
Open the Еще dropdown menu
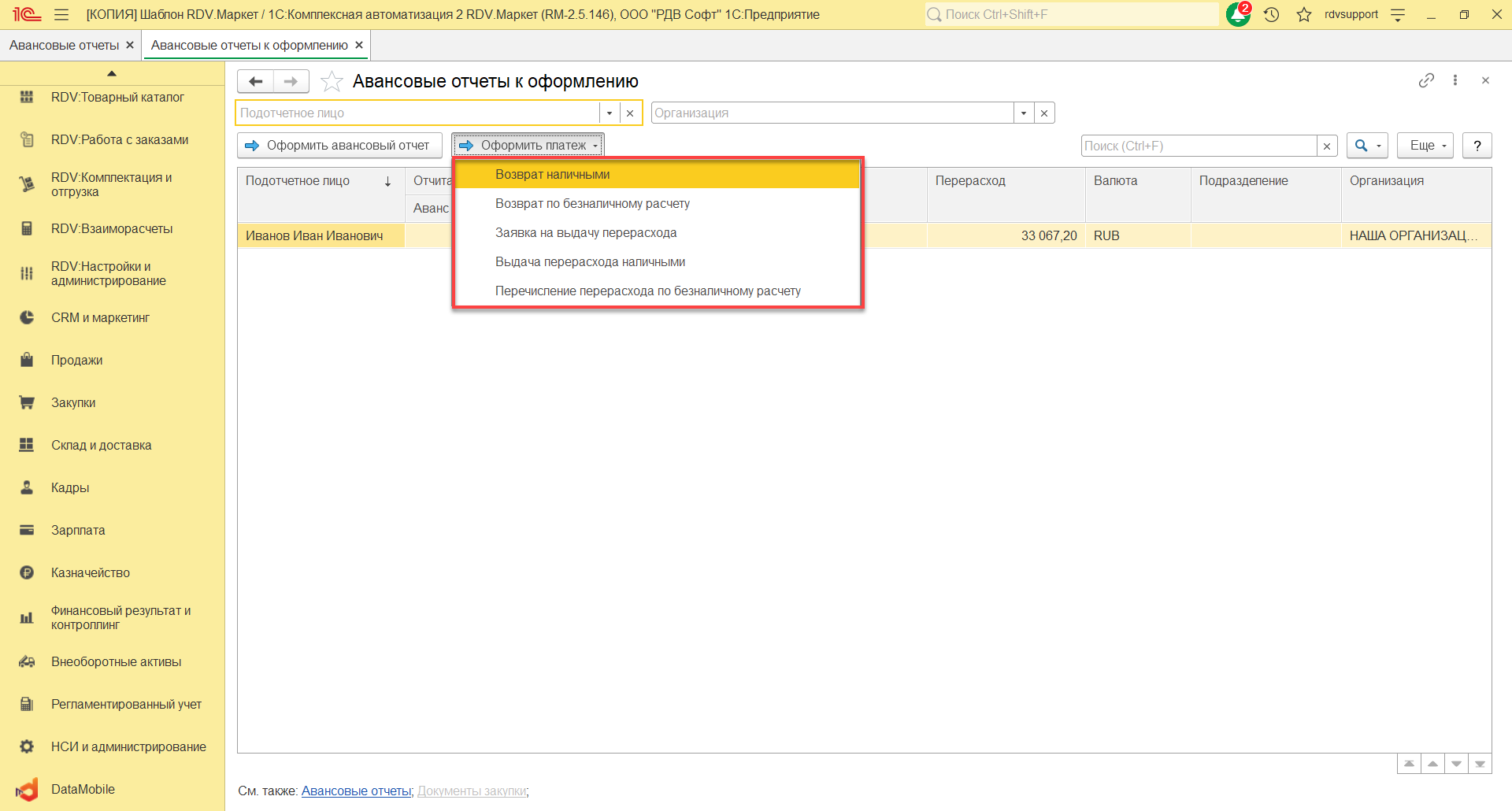pos(1425,146)
